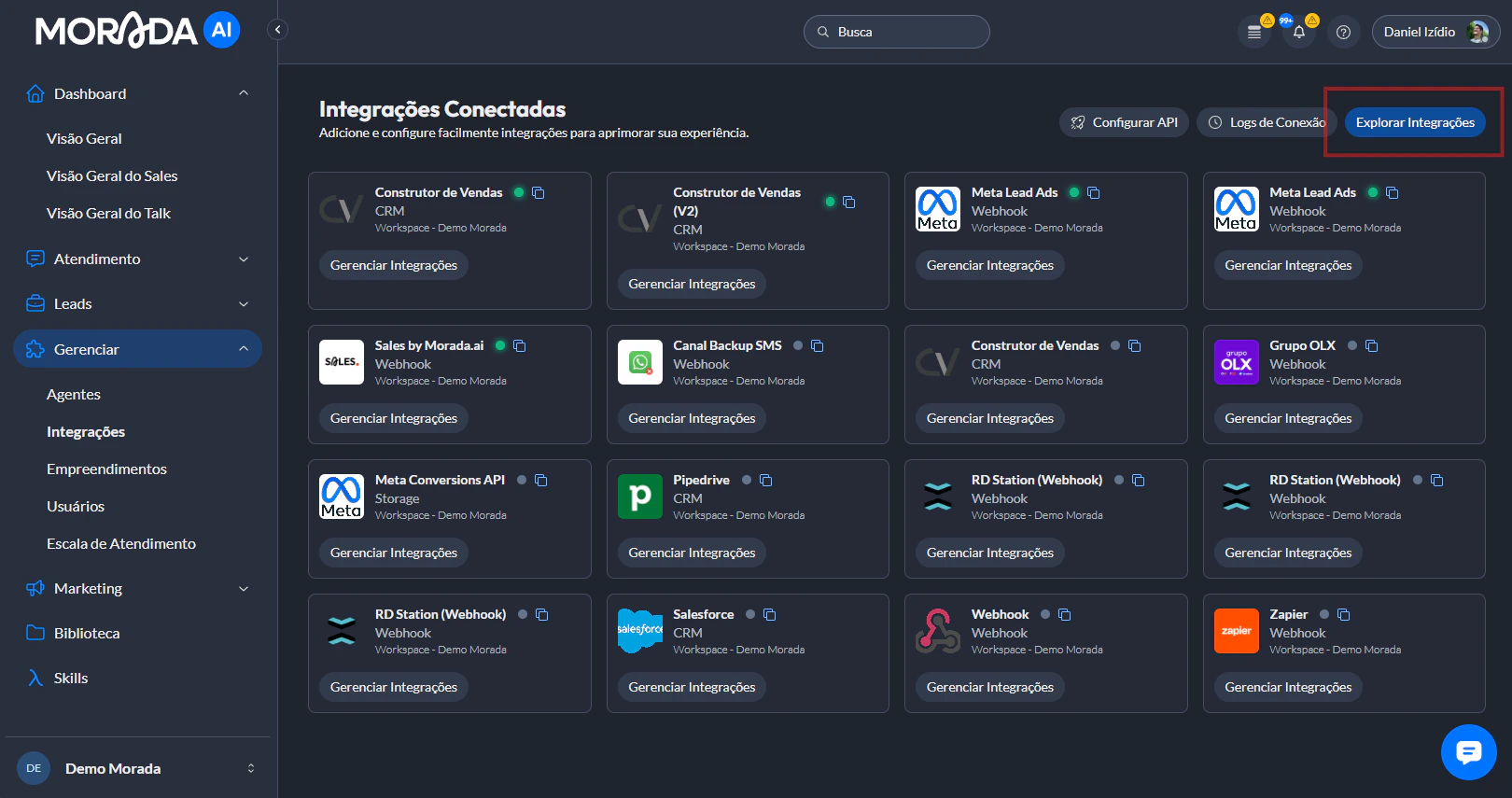1512x798 pixels.
Task: Open the blue chat support widget
Action: (x=1468, y=751)
